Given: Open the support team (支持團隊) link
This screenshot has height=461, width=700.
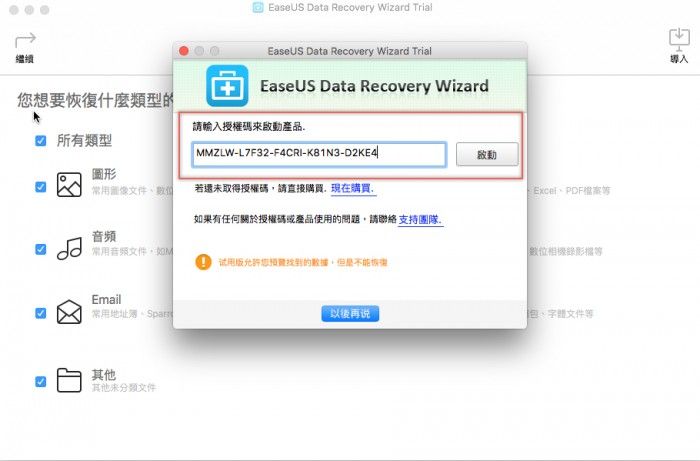Looking at the screenshot, I should point(420,220).
